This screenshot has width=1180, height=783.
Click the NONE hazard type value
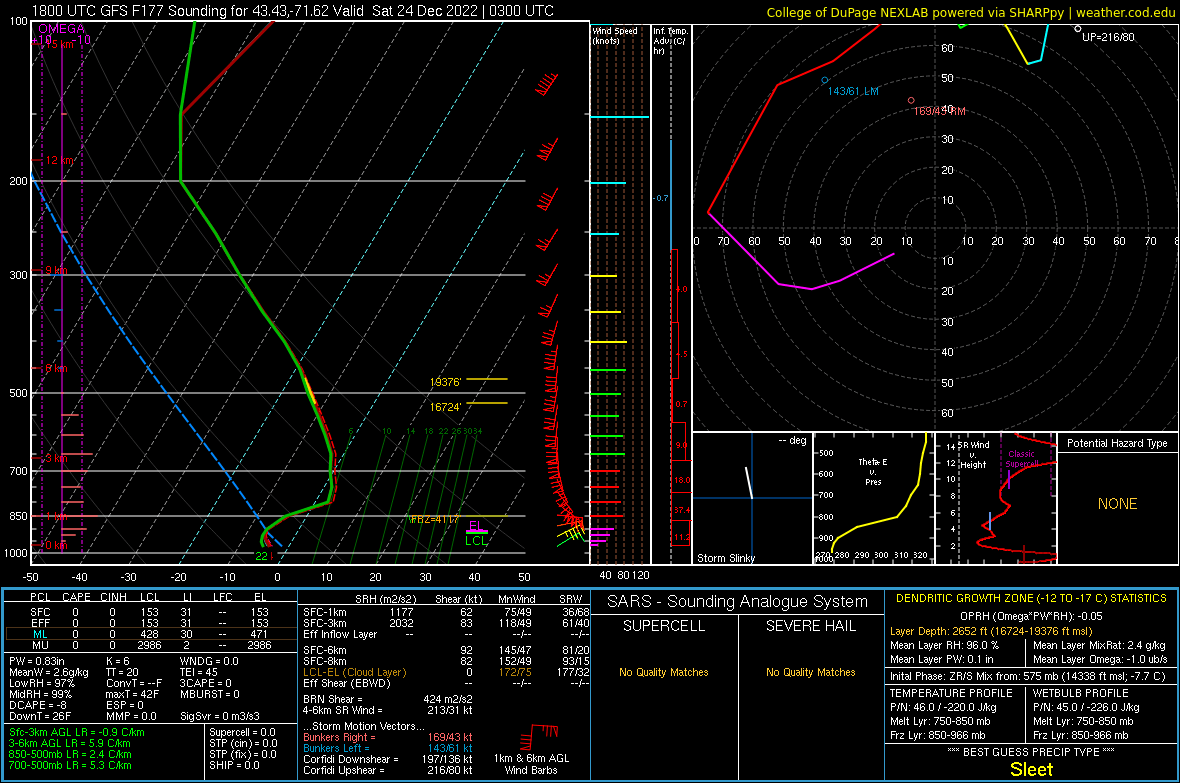click(1117, 504)
